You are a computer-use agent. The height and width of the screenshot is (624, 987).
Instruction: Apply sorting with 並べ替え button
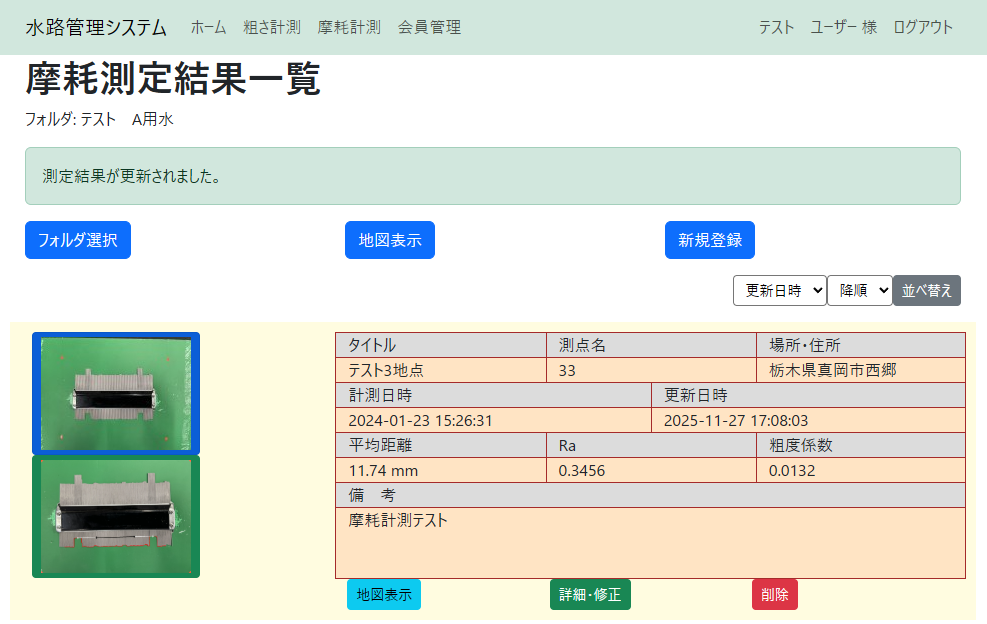pos(926,290)
